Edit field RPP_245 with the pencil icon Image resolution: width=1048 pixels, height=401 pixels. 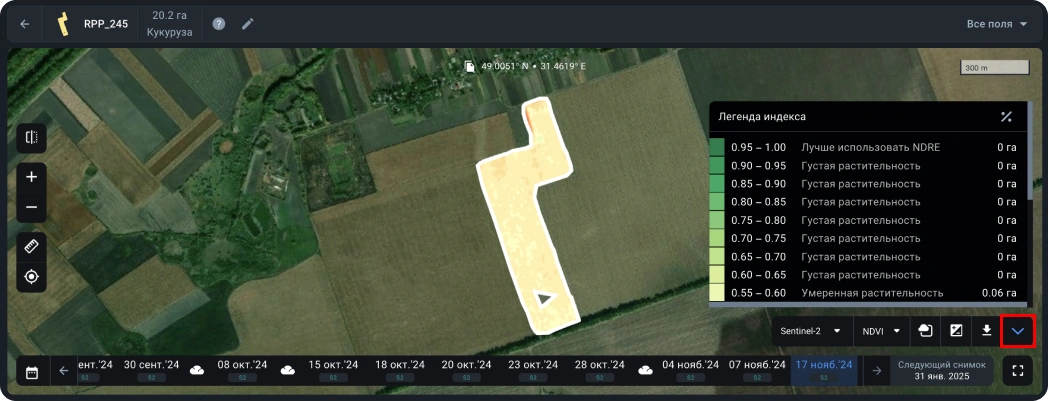coord(248,24)
